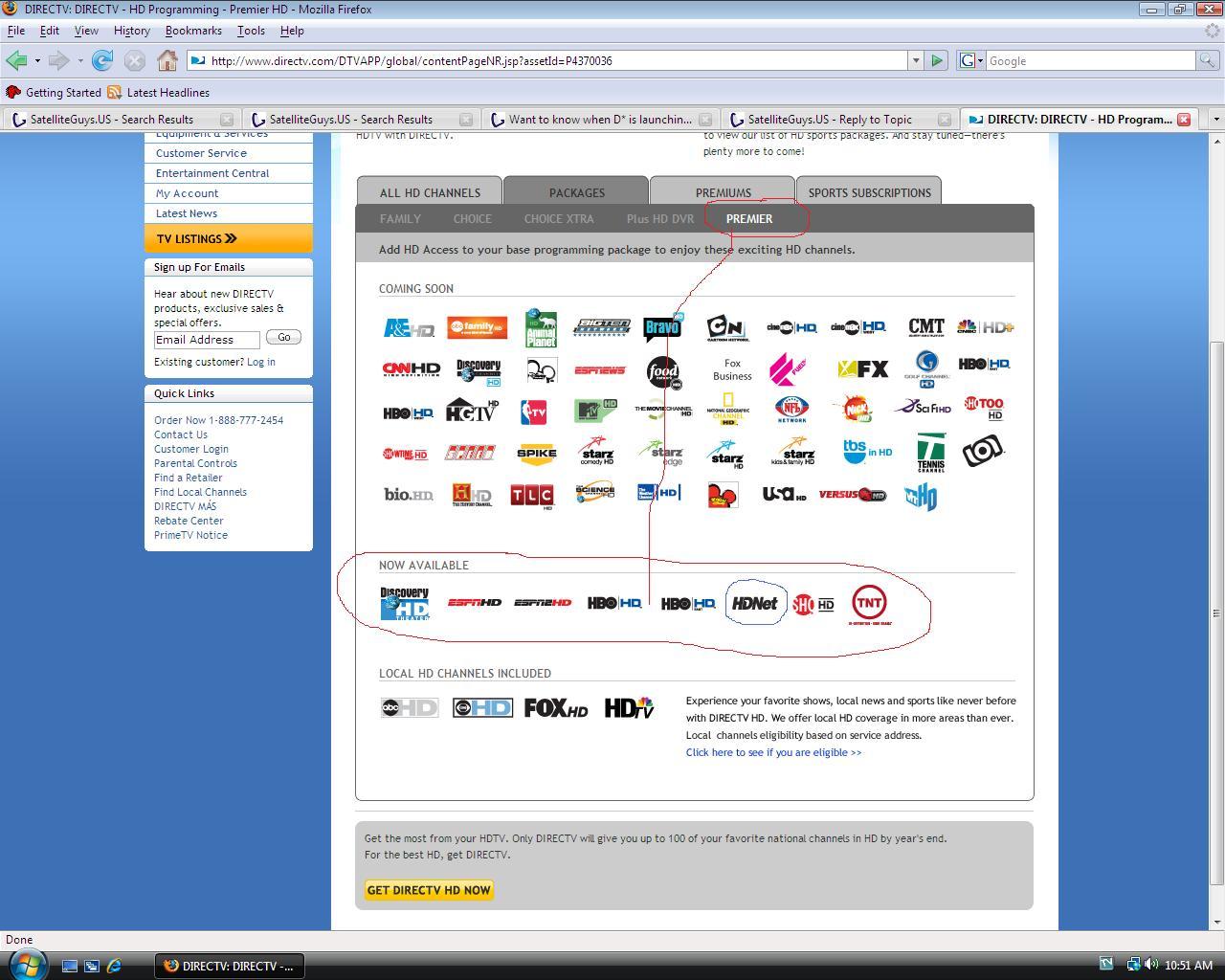Switch to the ALL HD CHANNELS tab
1225x980 pixels.
pyautogui.click(x=430, y=192)
